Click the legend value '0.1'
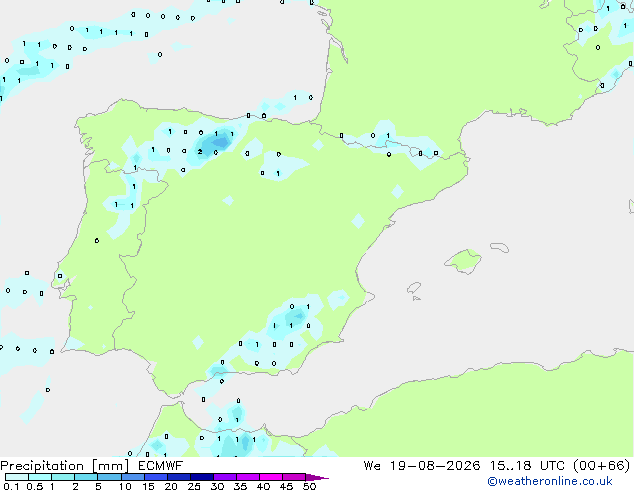Image resolution: width=634 pixels, height=490 pixels. click(x=11, y=486)
